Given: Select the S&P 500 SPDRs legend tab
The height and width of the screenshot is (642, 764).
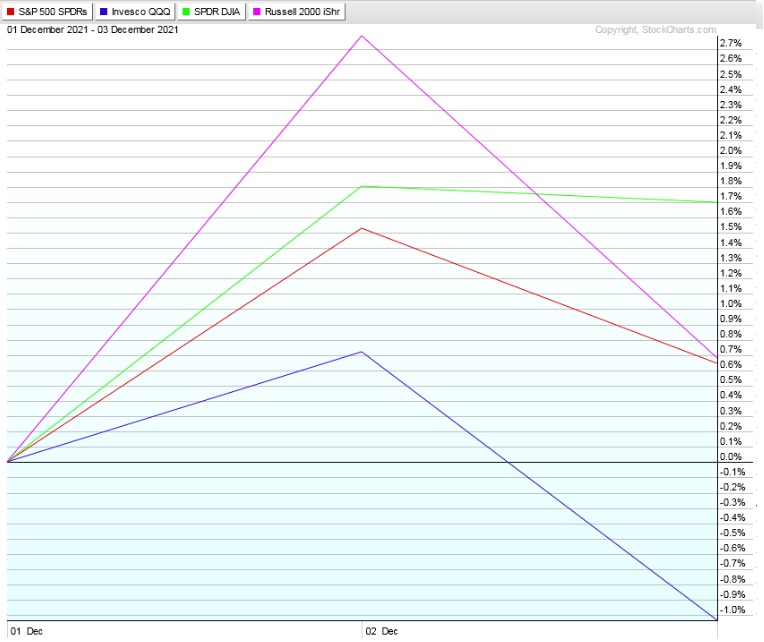Looking at the screenshot, I should [47, 12].
